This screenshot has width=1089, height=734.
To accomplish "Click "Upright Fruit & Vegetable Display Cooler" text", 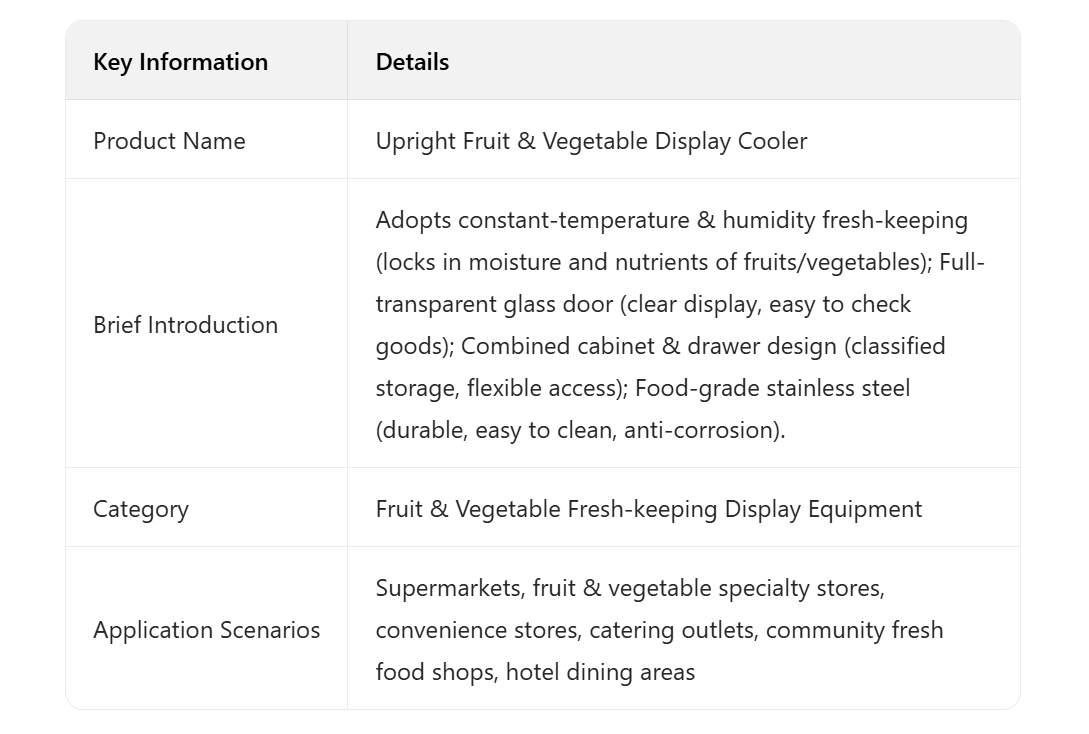I will click(x=591, y=141).
